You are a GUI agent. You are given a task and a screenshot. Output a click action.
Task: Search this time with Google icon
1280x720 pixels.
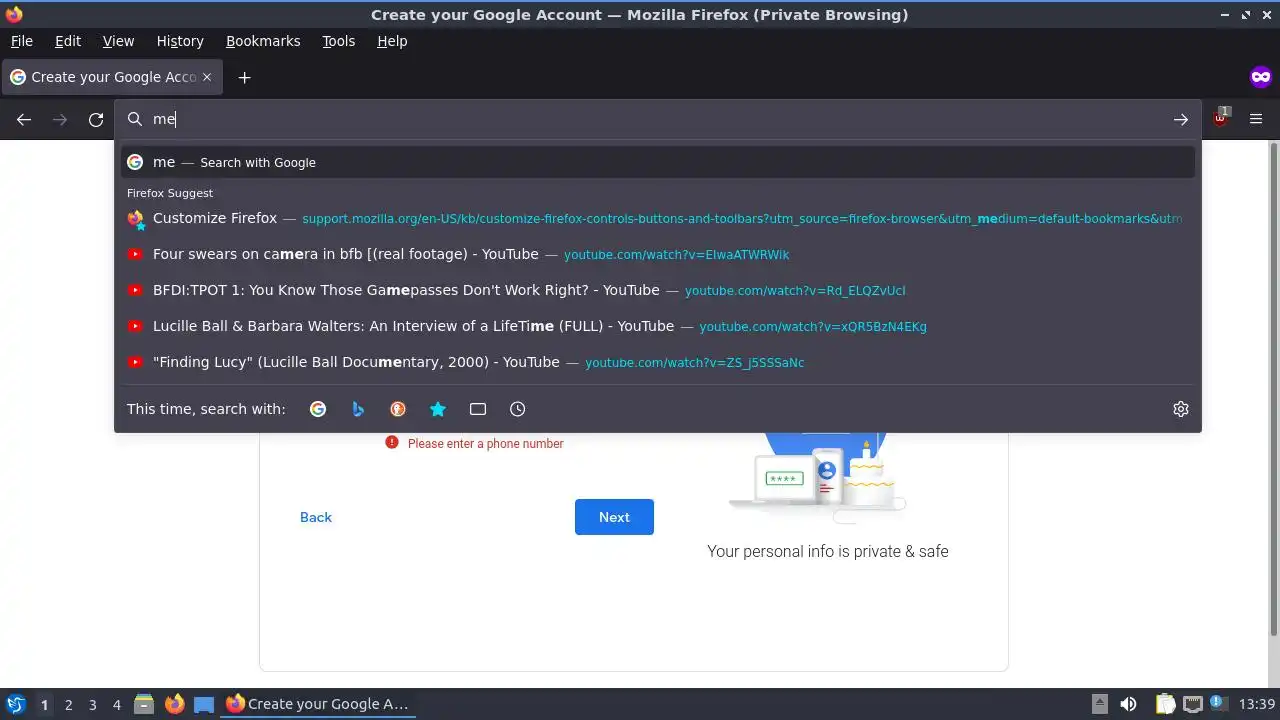click(x=318, y=409)
